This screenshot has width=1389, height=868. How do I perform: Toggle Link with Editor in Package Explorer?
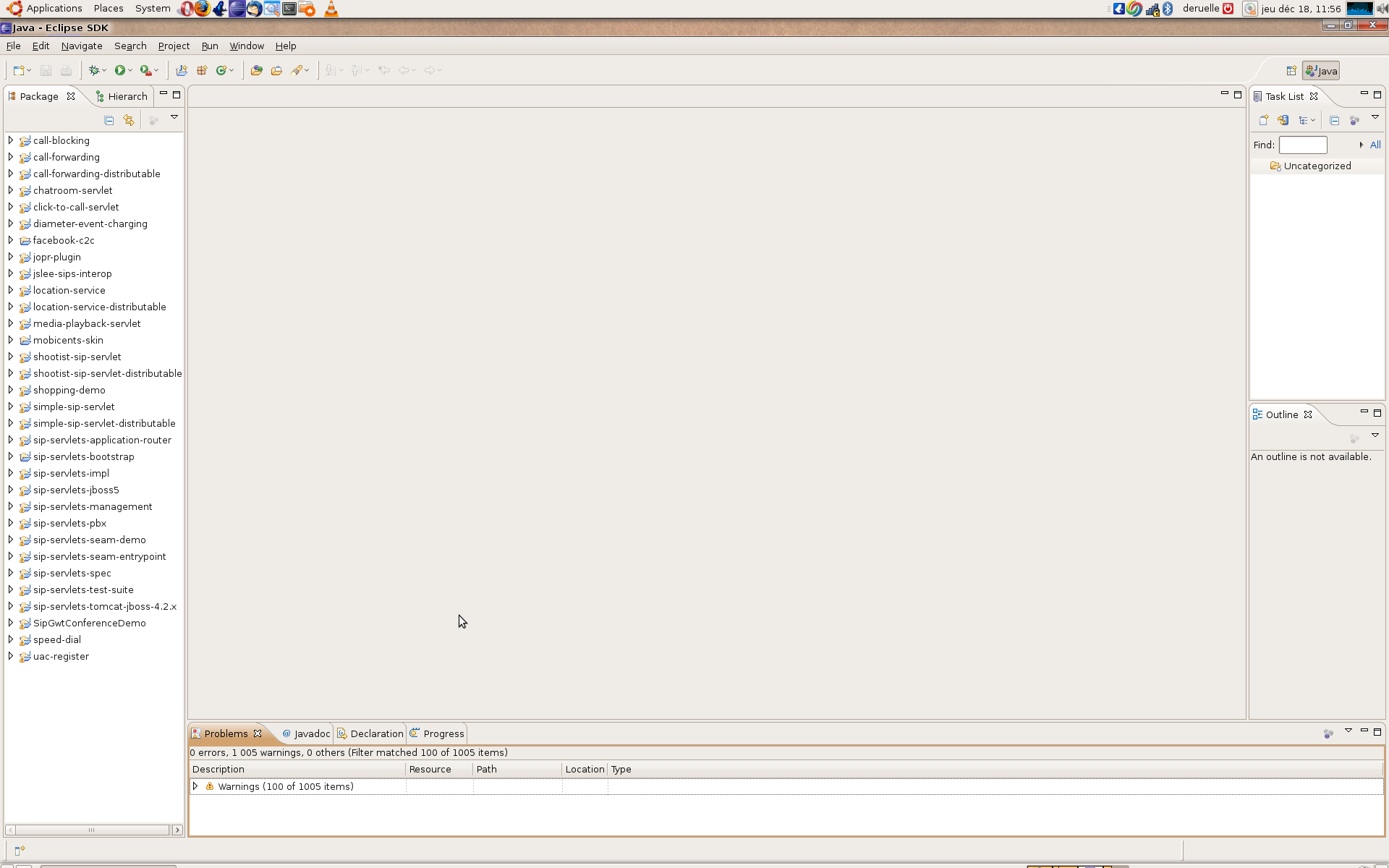129,120
